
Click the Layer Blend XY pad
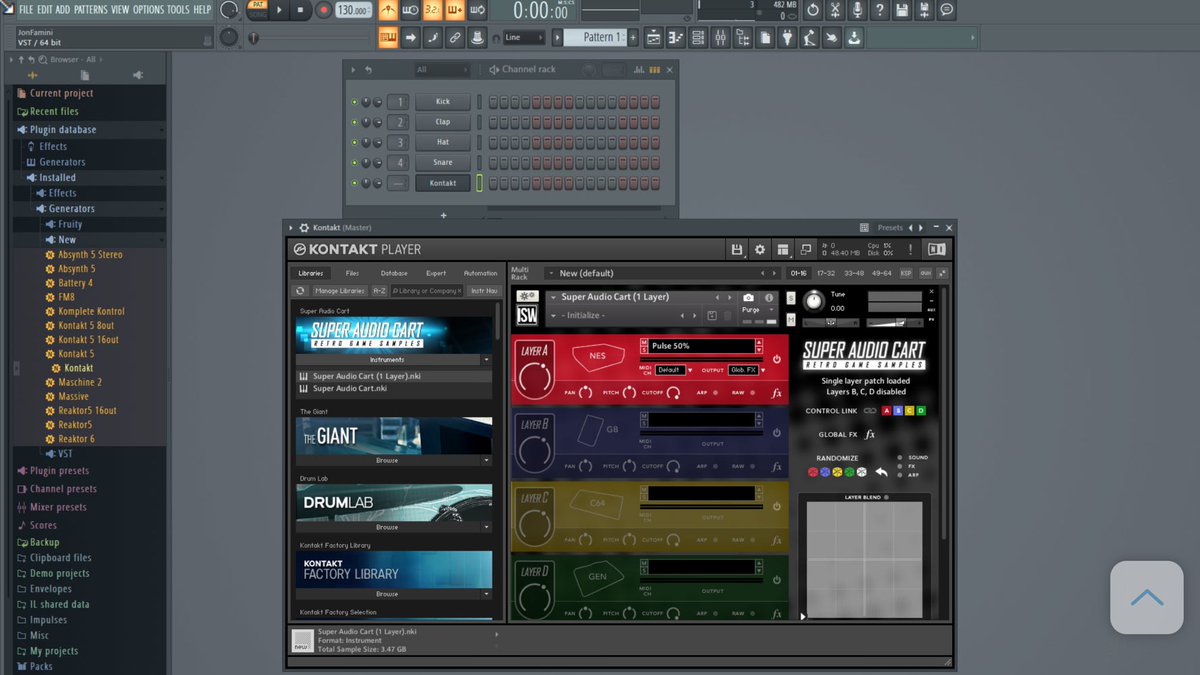click(864, 560)
